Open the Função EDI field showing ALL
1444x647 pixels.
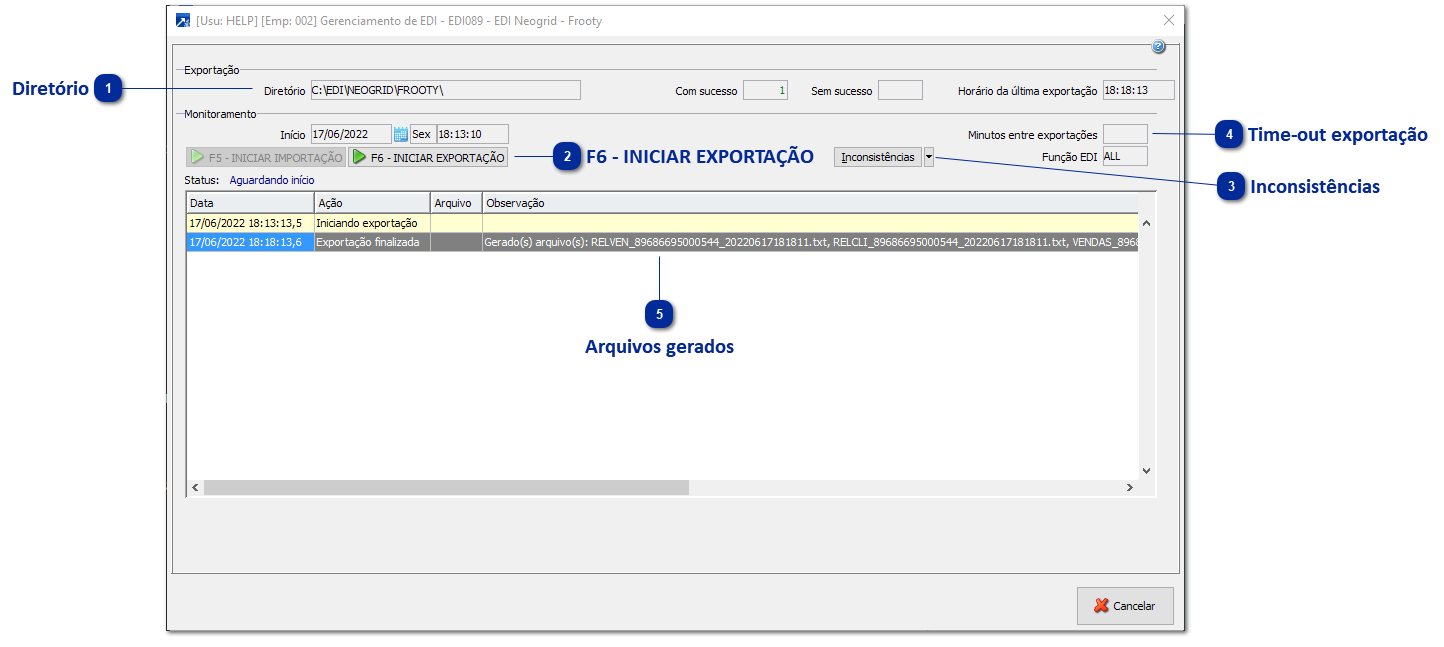[1125, 156]
